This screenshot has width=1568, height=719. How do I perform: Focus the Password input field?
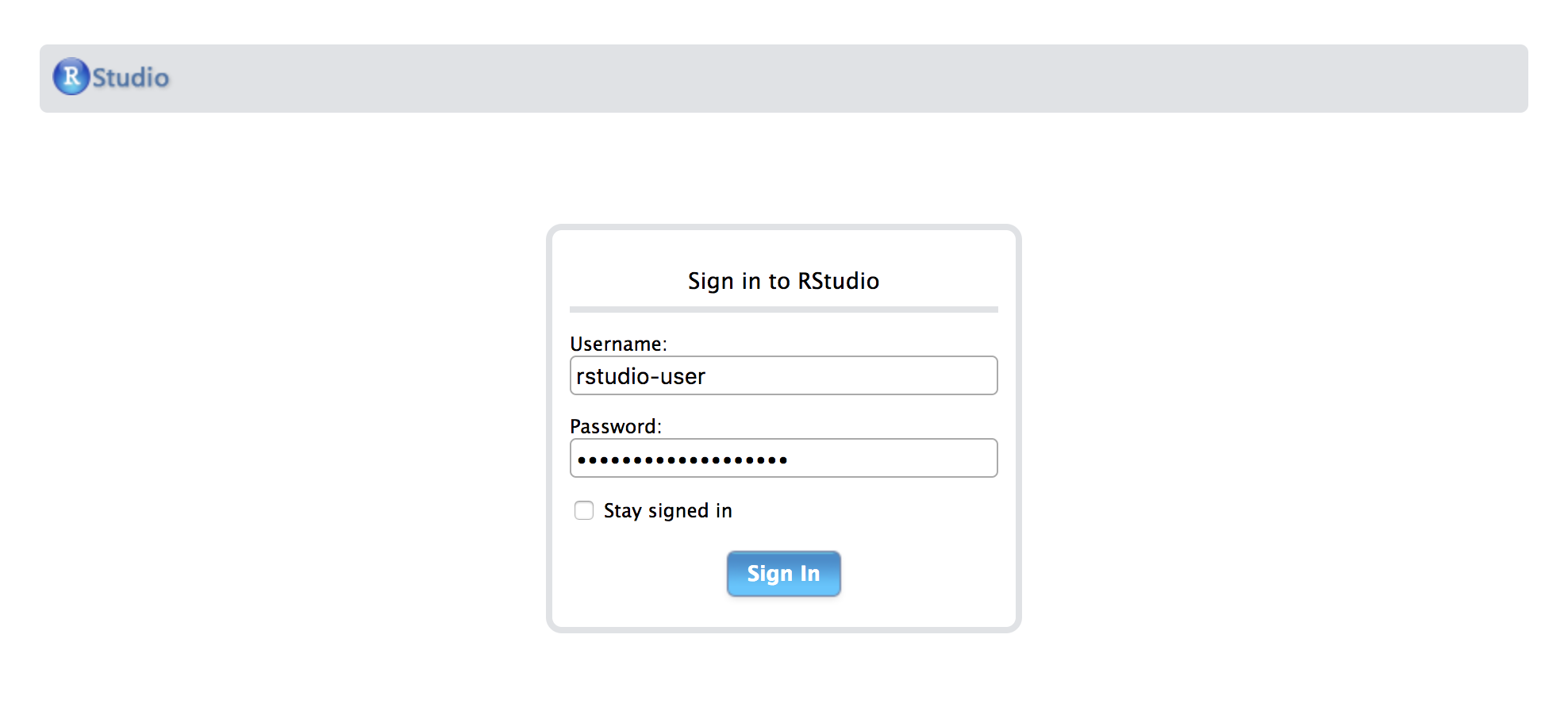889,458
